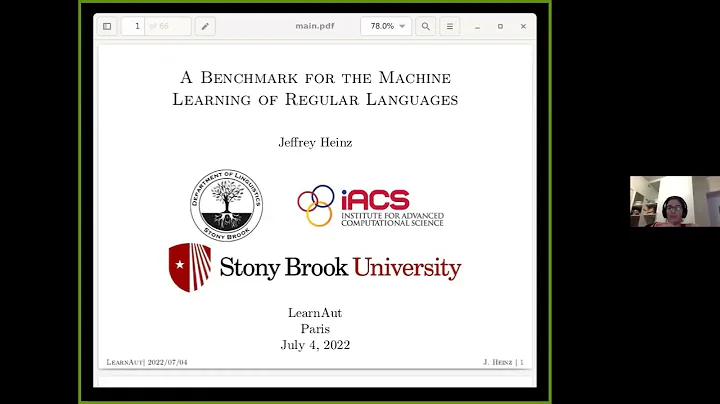Open the 78.0% zoom dropdown
Image resolution: width=720 pixels, height=404 pixels.
click(x=386, y=26)
